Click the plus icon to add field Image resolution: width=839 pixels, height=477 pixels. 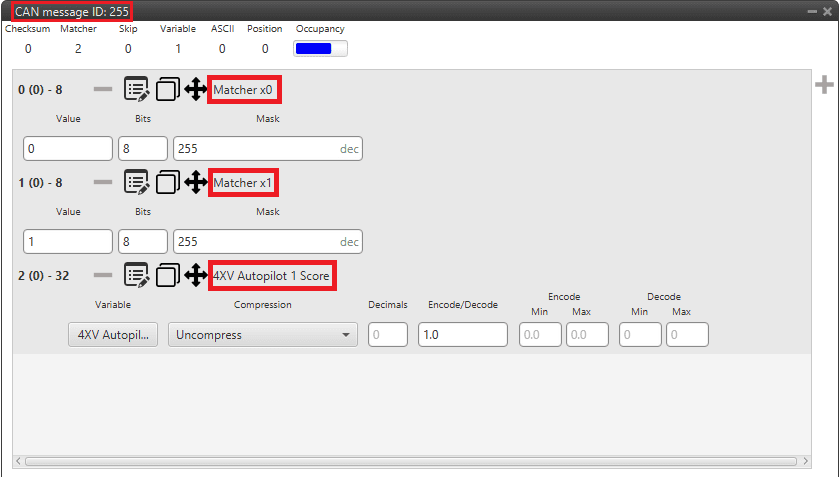coord(824,86)
